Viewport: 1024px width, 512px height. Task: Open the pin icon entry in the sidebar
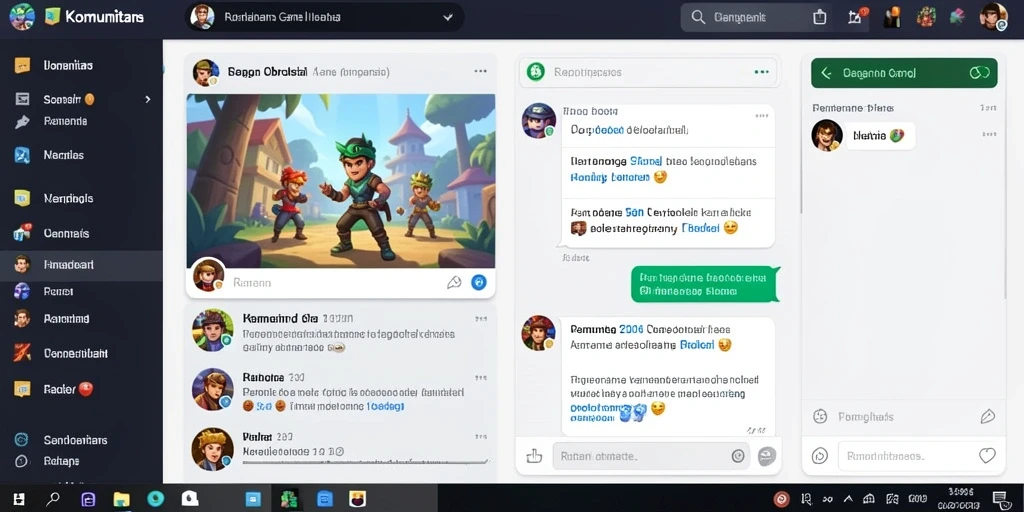(x=22, y=121)
